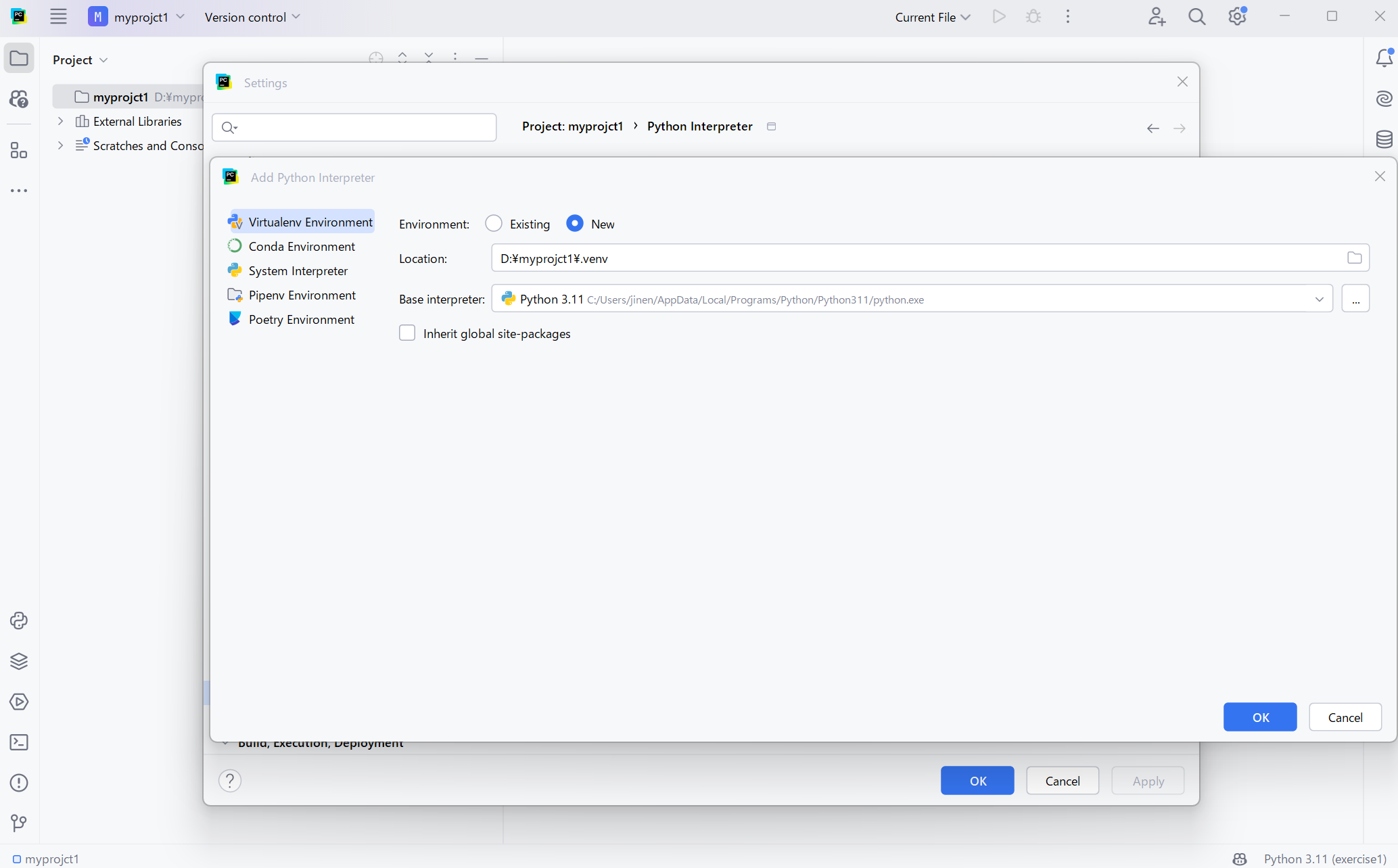Click the folder browse icon in Location field
Viewport: 1398px width, 868px height.
tap(1354, 258)
